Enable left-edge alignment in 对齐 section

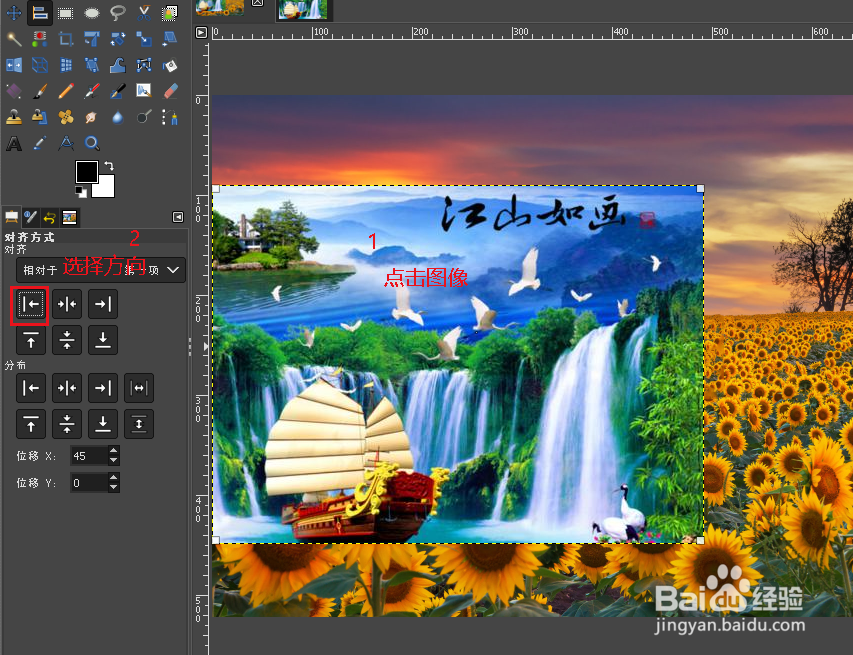pos(30,304)
